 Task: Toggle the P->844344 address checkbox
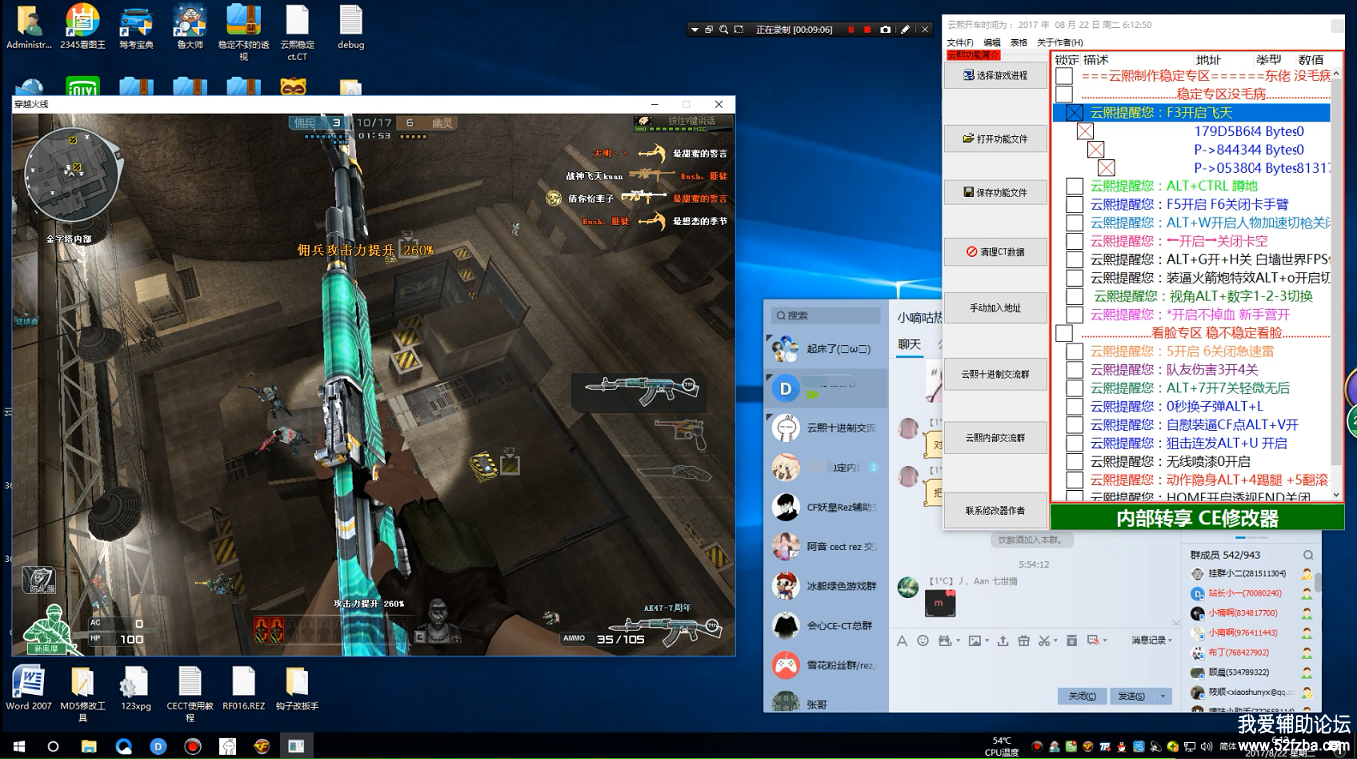click(1096, 150)
